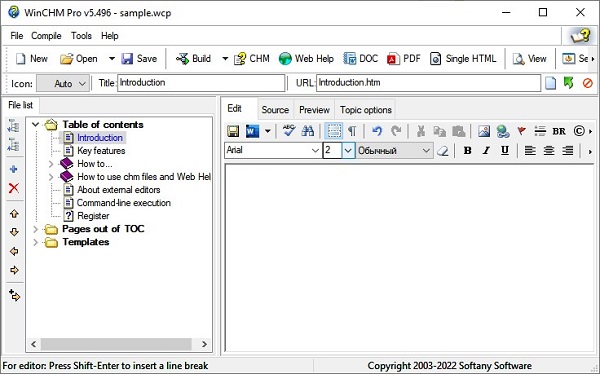Open the Icon Auto dropdown
Viewport: 600px width, 374px height.
[63, 83]
